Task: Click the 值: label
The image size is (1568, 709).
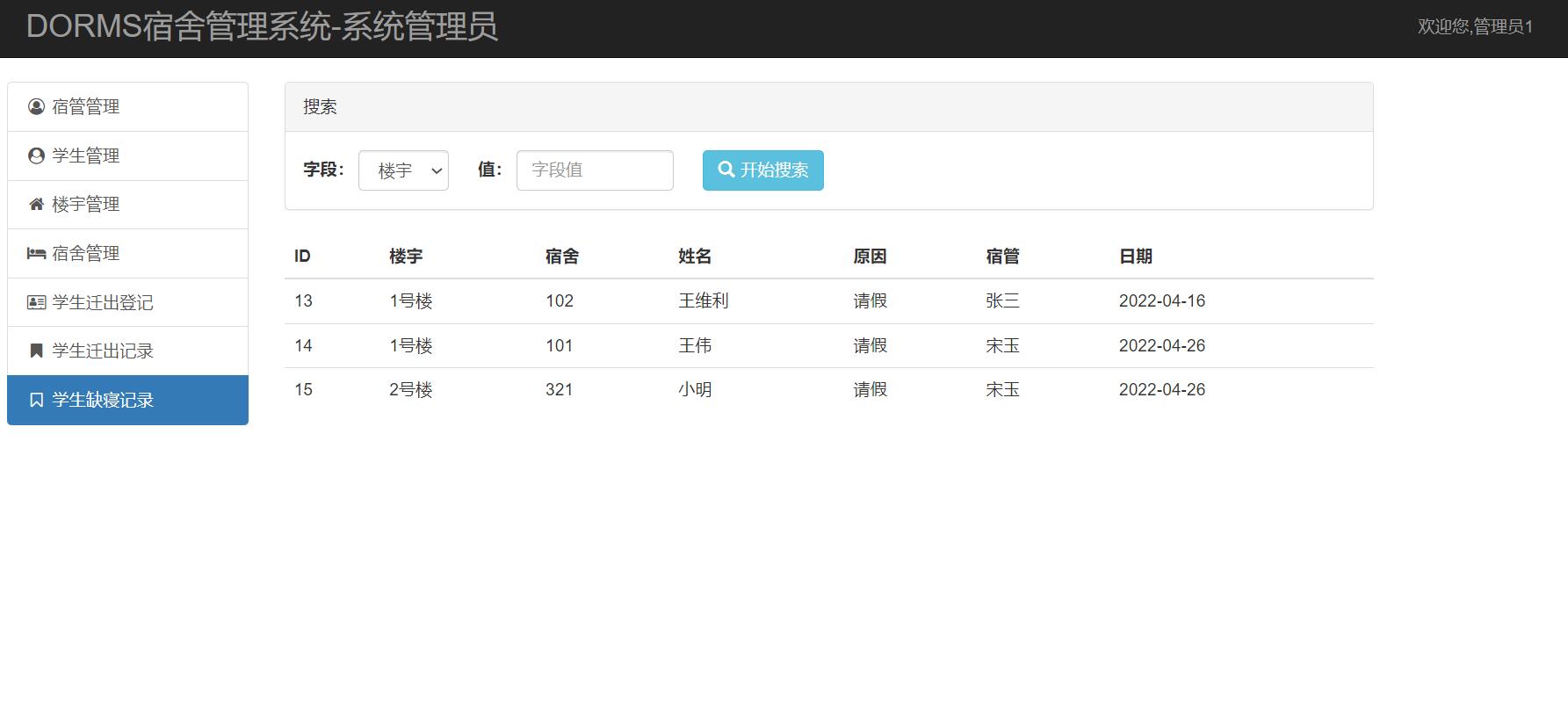Action: pos(490,170)
